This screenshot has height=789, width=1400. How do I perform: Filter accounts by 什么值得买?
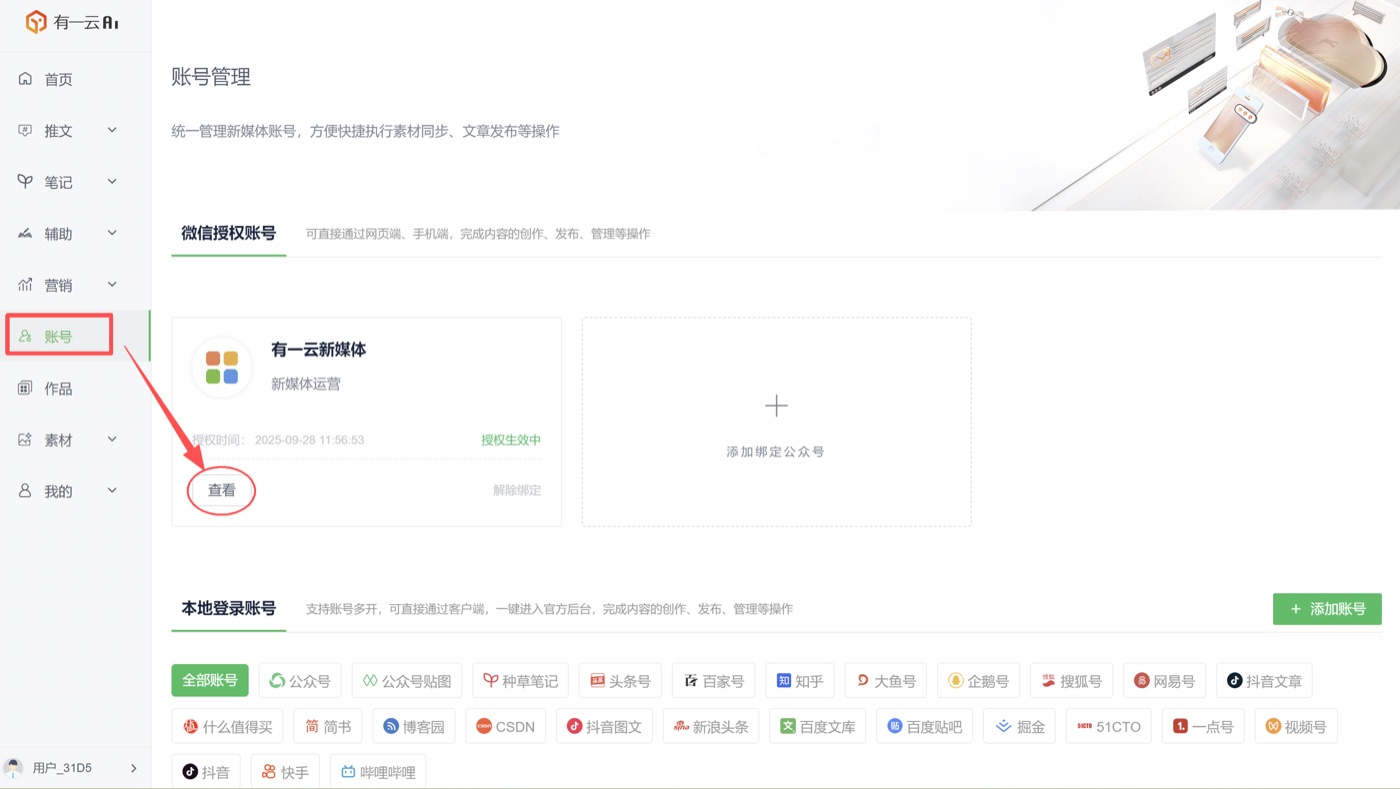228,727
